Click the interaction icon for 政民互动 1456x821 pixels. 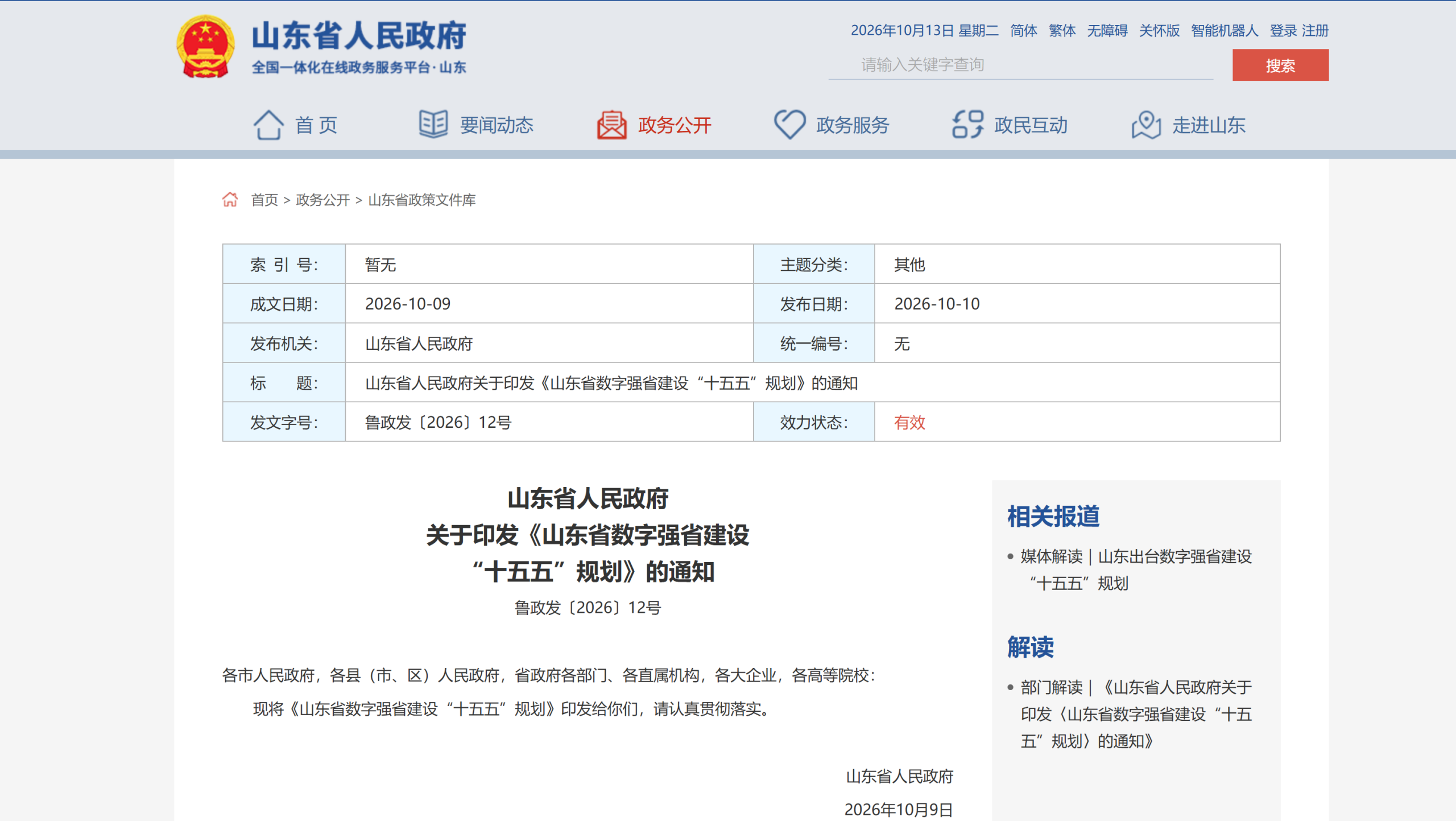(x=967, y=124)
